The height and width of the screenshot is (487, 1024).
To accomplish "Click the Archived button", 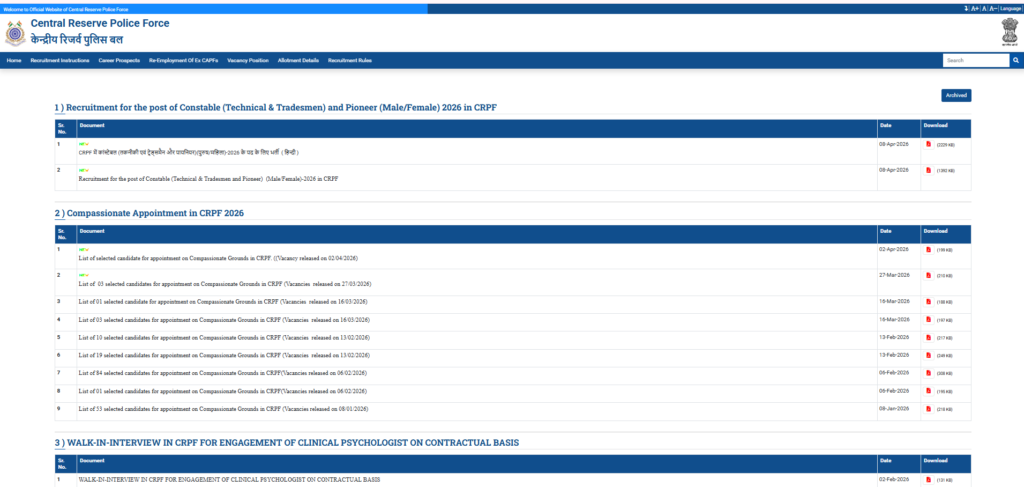I will [955, 95].
